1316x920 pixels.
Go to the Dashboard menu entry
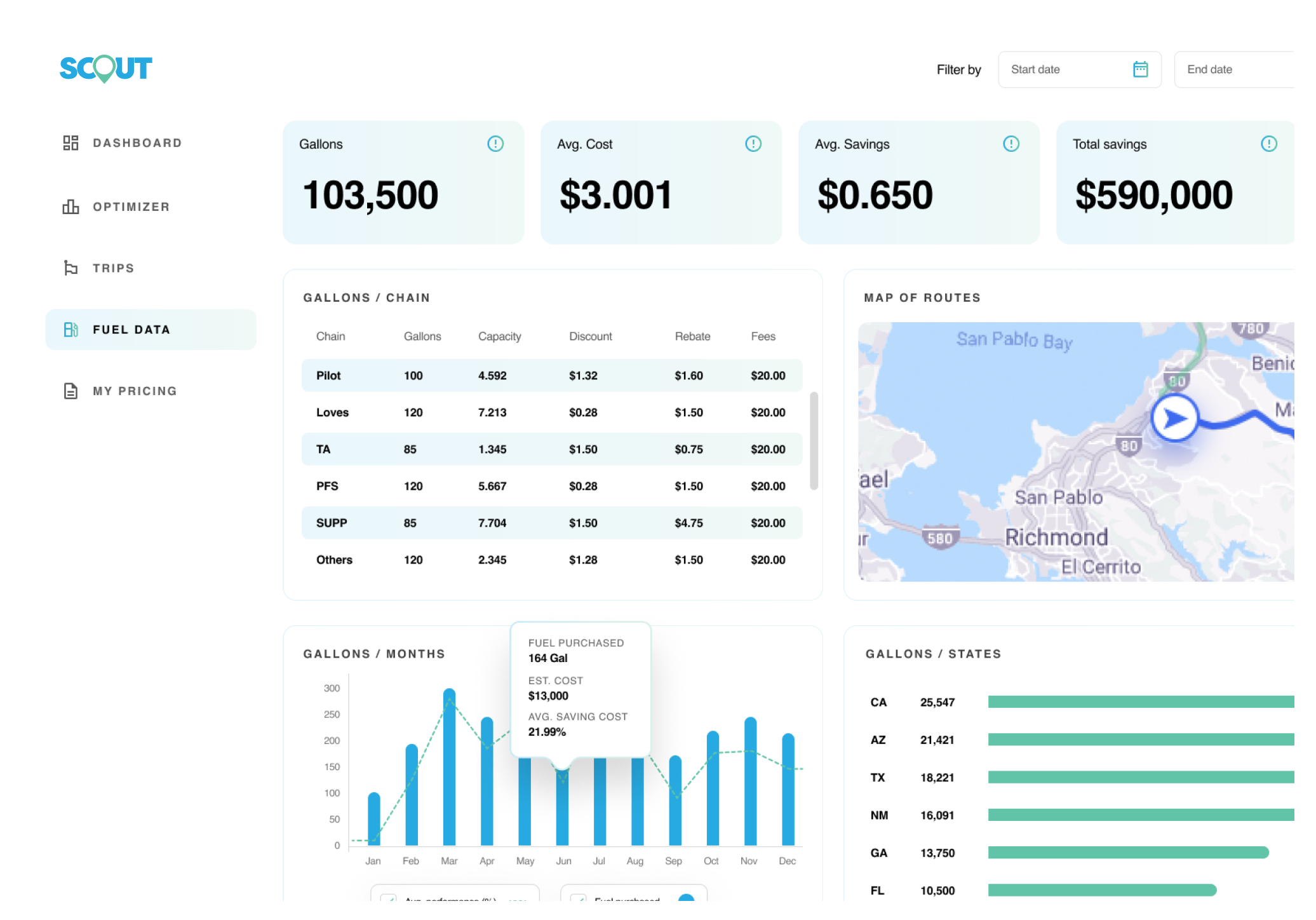[137, 142]
